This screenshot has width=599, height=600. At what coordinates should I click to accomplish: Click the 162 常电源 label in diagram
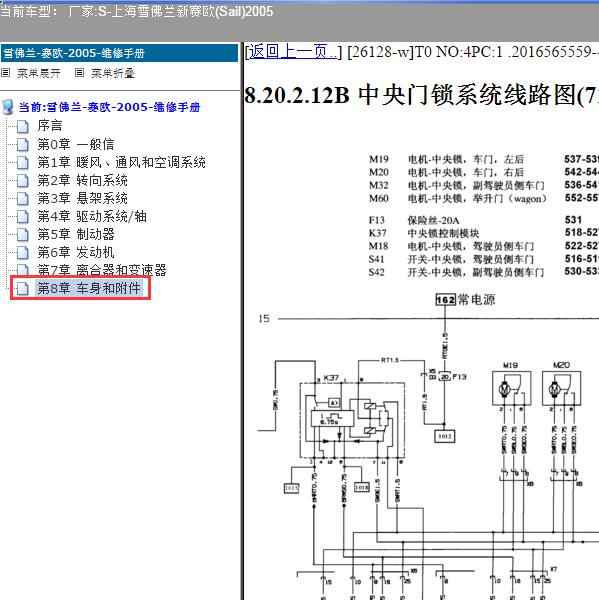[465, 299]
